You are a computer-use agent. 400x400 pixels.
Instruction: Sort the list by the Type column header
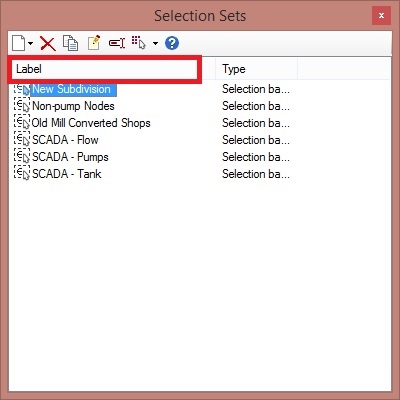point(256,69)
